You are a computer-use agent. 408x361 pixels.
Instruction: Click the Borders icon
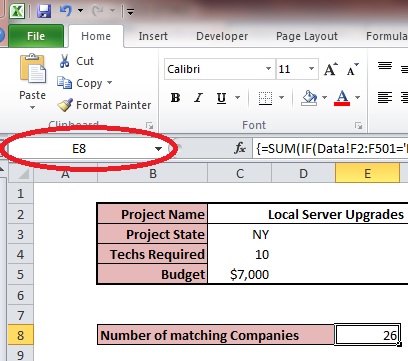pyautogui.click(x=265, y=98)
